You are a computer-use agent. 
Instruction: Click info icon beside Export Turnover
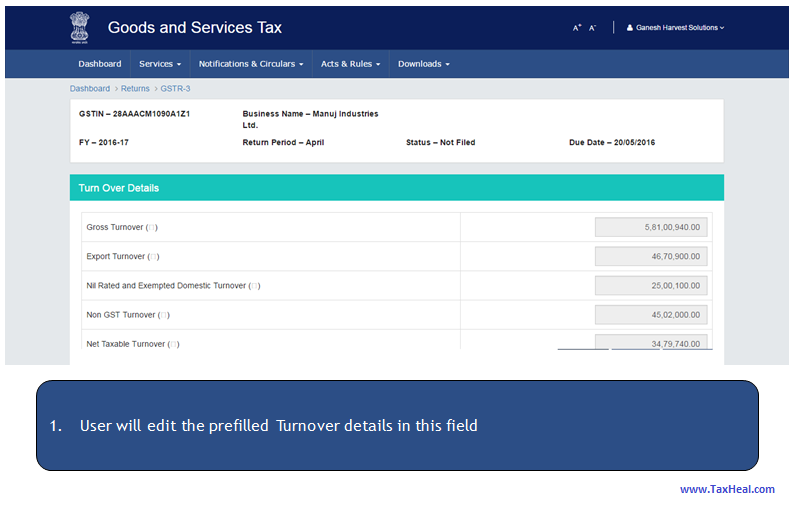point(152,257)
